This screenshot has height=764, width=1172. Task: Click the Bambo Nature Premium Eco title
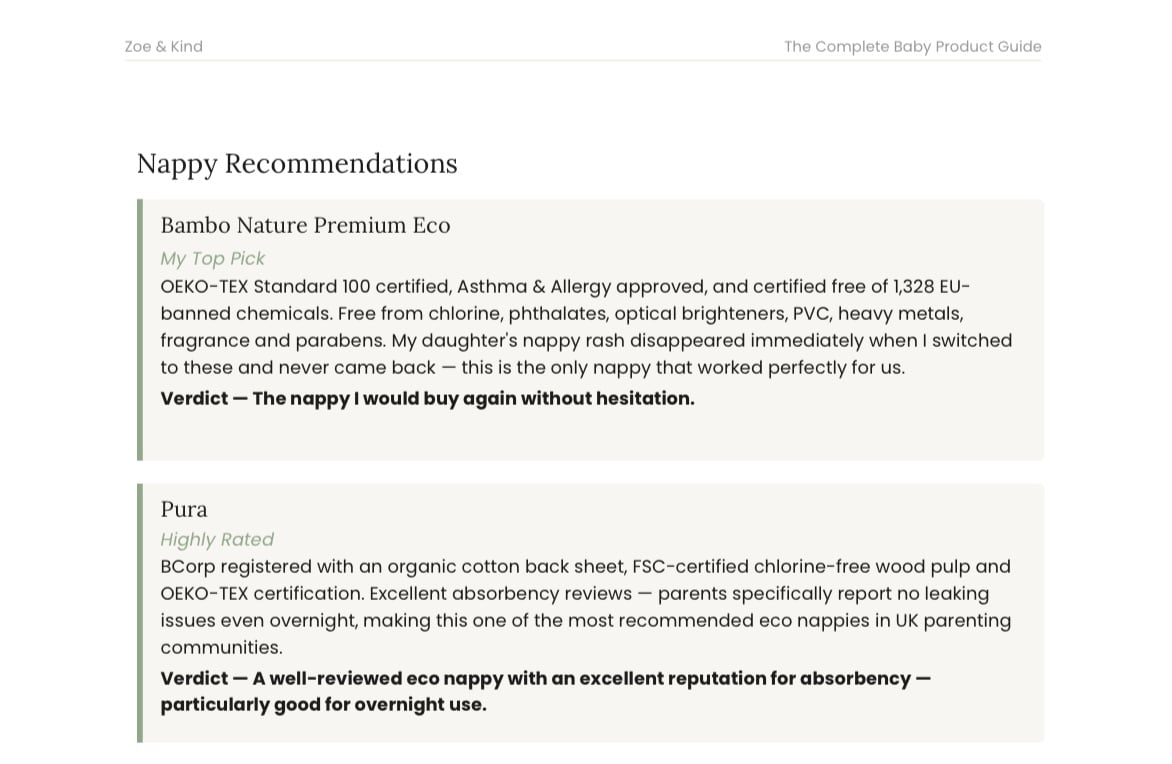tap(305, 225)
